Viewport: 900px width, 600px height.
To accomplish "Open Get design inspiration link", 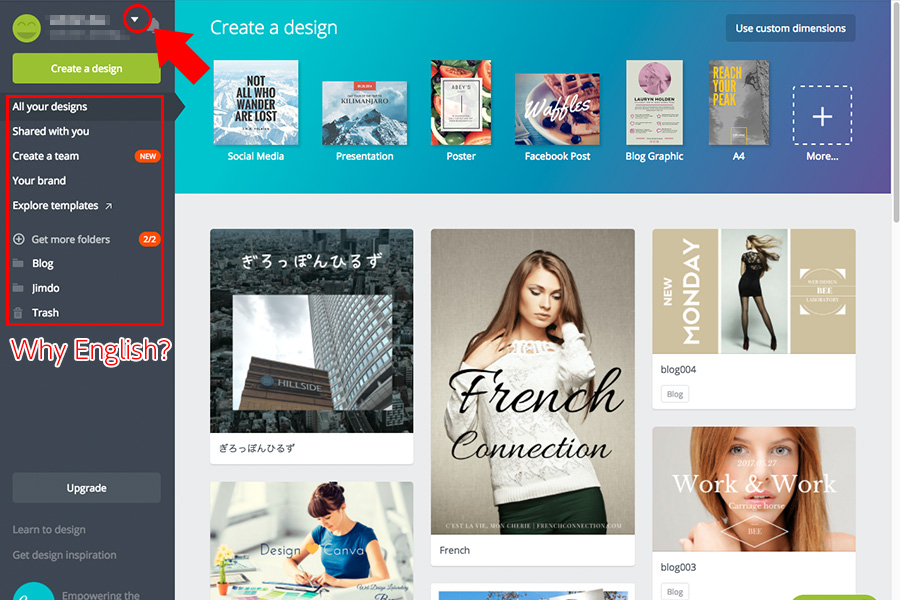I will (64, 555).
